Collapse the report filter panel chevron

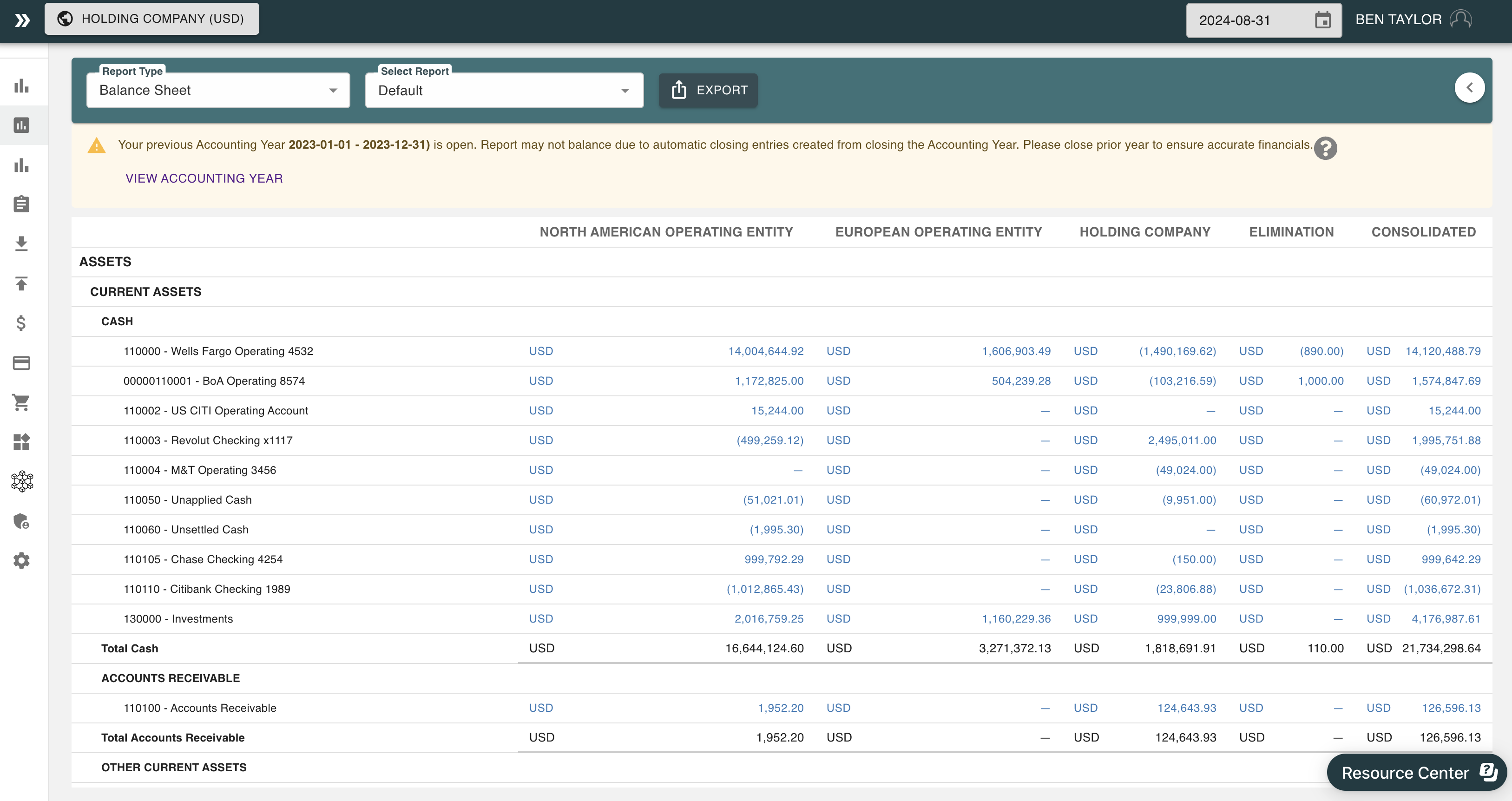tap(1470, 87)
